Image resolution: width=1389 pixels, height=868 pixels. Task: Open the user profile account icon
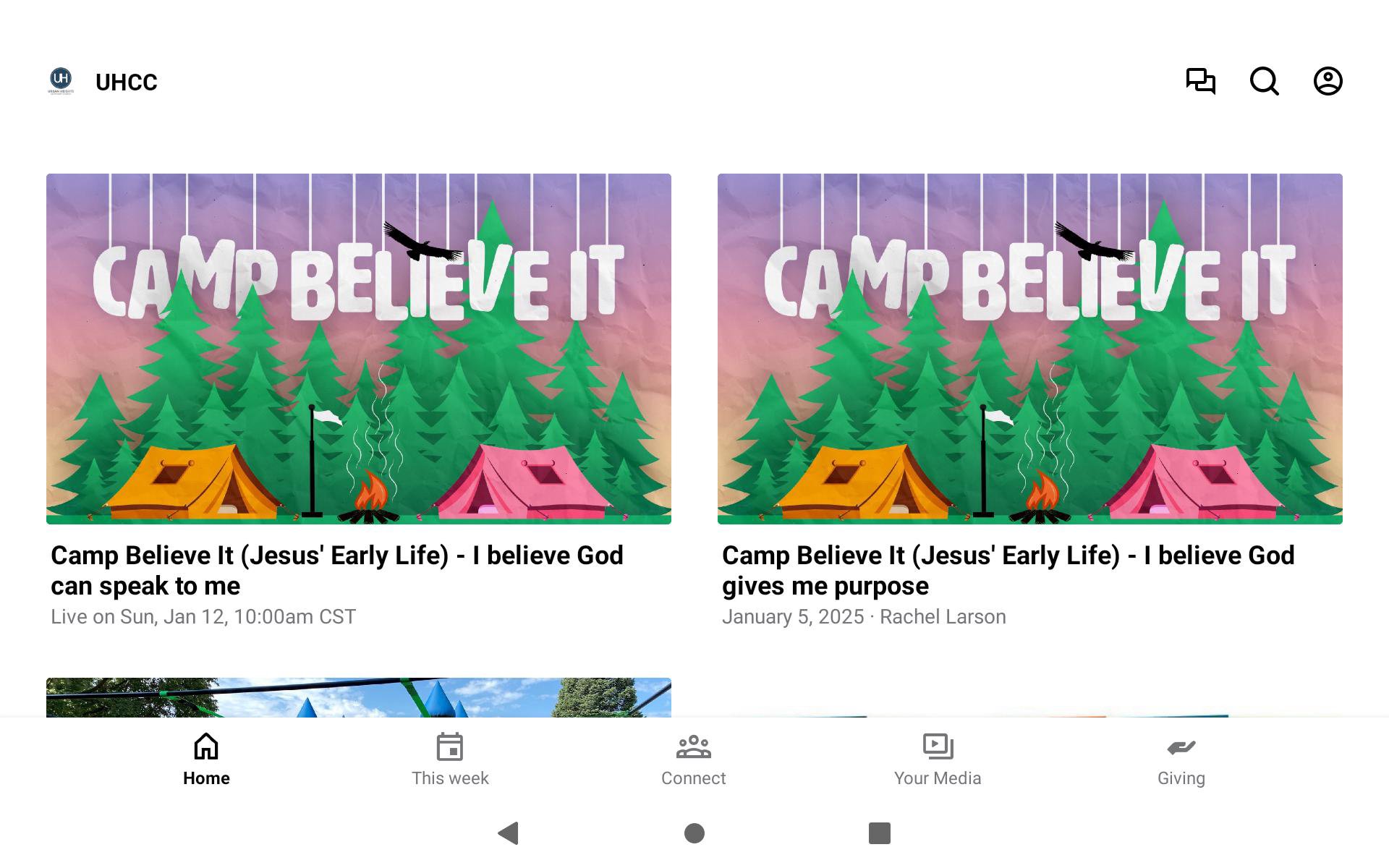point(1328,81)
